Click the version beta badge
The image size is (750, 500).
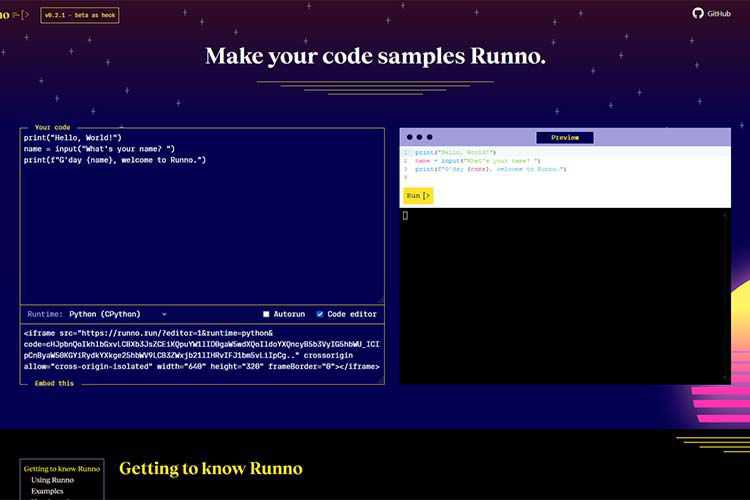(x=81, y=16)
